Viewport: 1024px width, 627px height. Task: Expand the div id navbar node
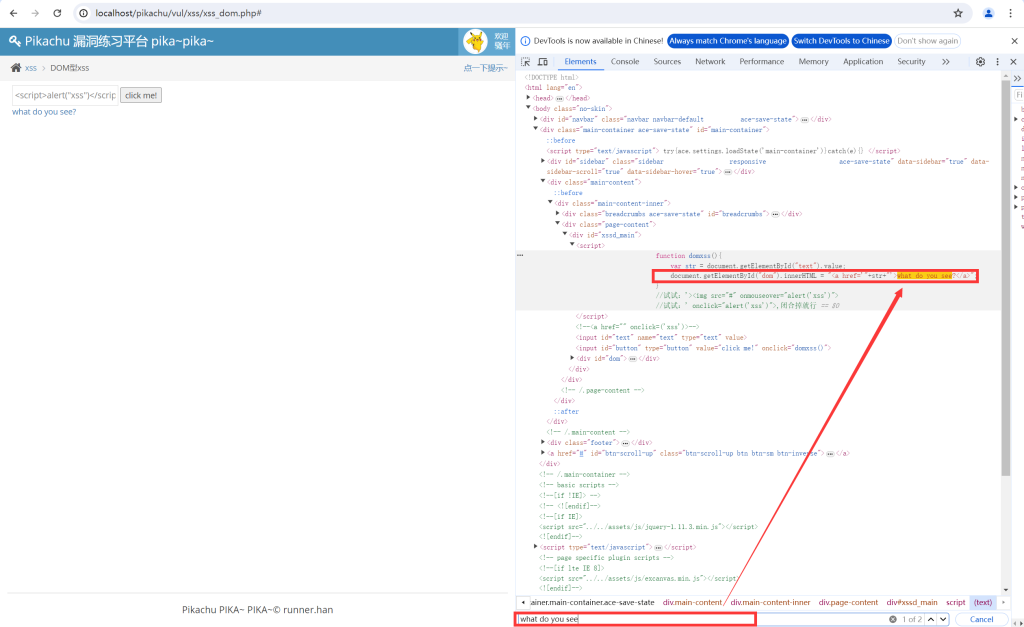click(536, 118)
